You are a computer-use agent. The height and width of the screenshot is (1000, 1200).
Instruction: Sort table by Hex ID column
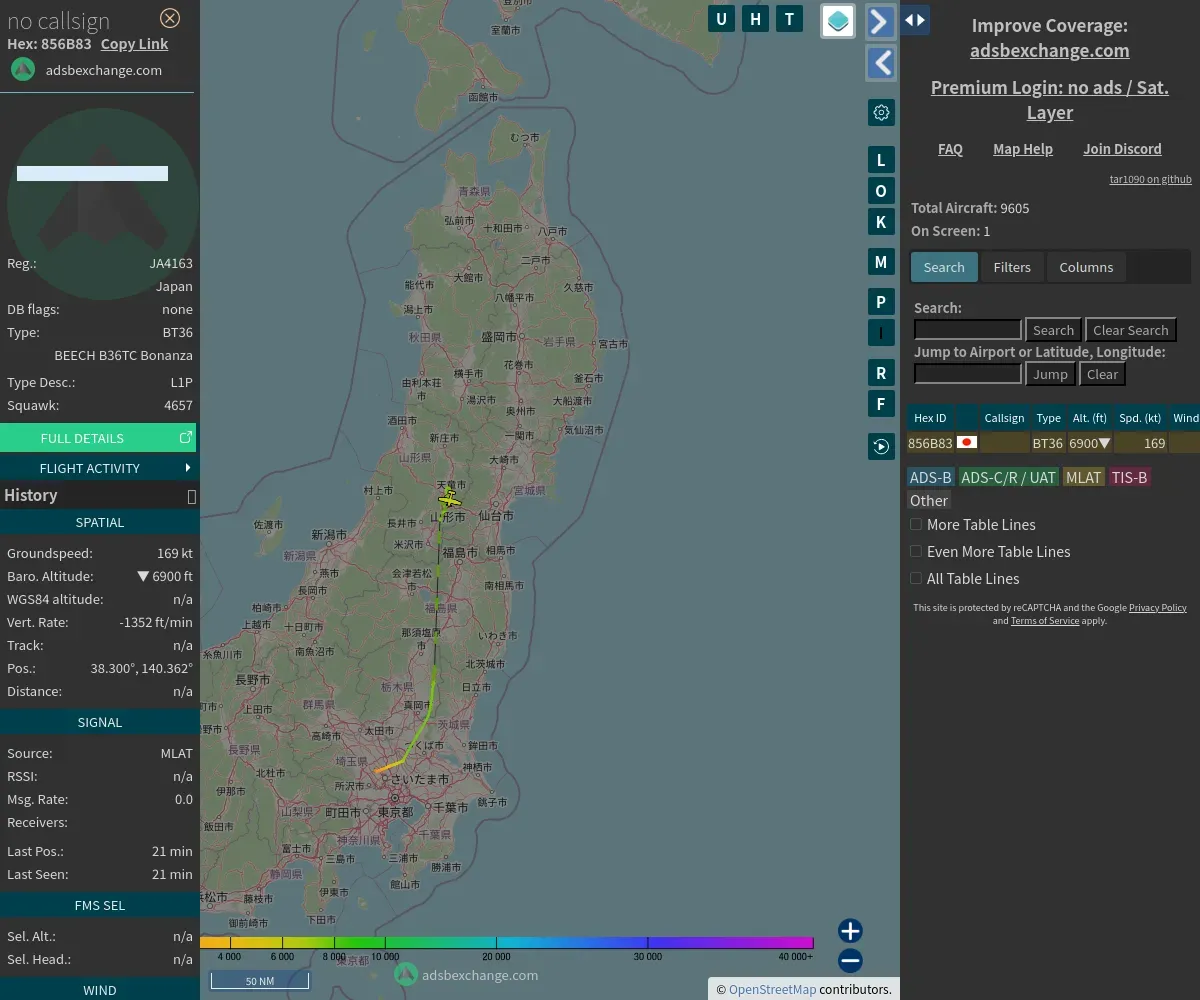930,418
